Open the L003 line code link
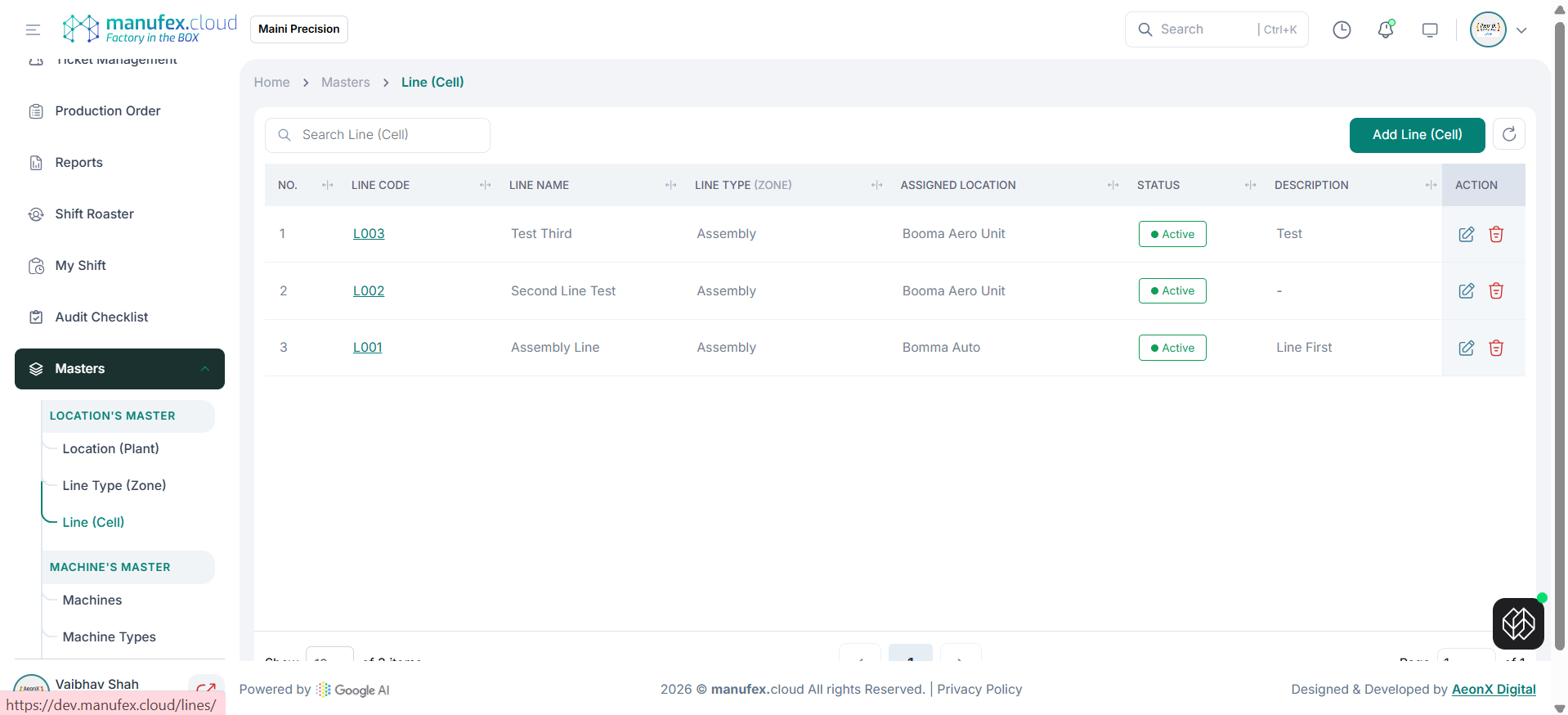1568x715 pixels. pyautogui.click(x=368, y=234)
